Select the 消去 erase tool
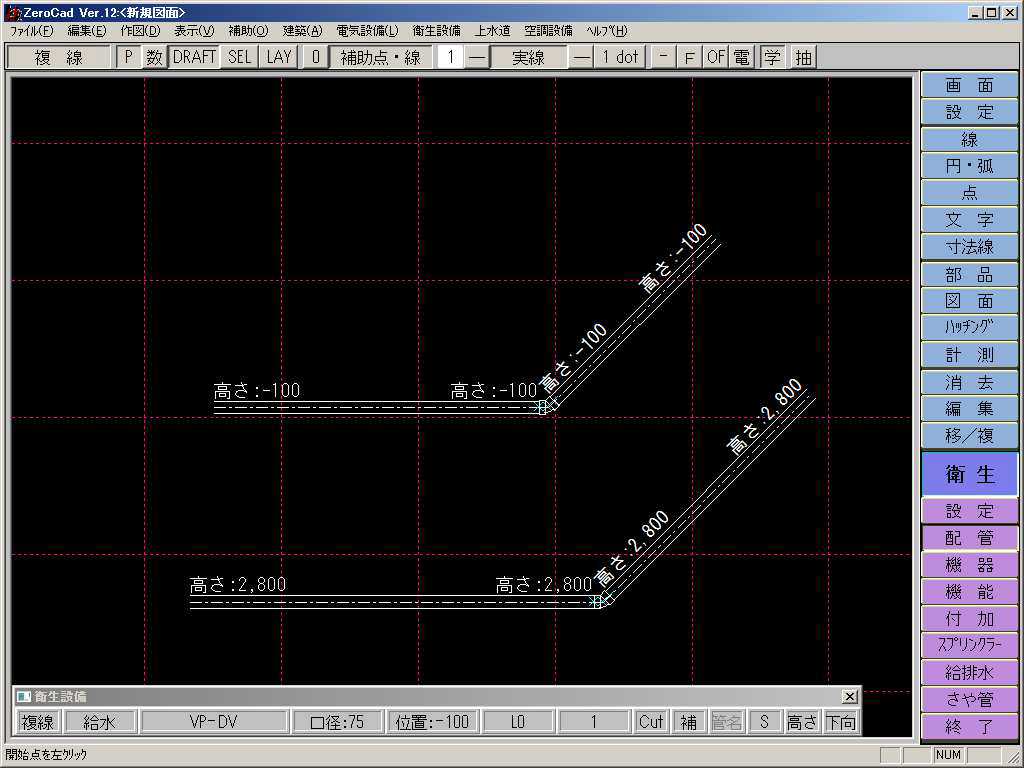 (x=969, y=382)
